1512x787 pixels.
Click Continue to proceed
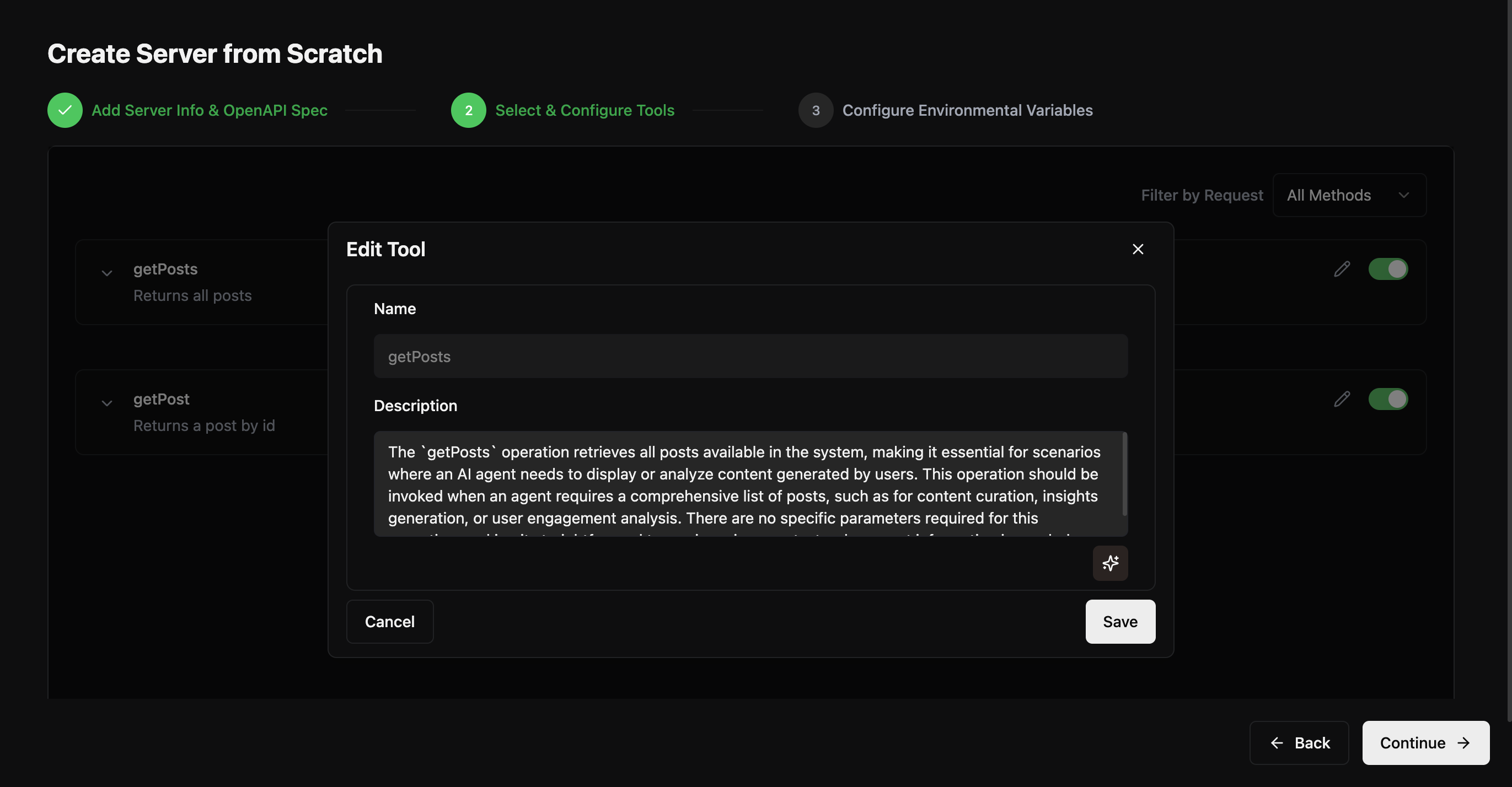point(1425,743)
